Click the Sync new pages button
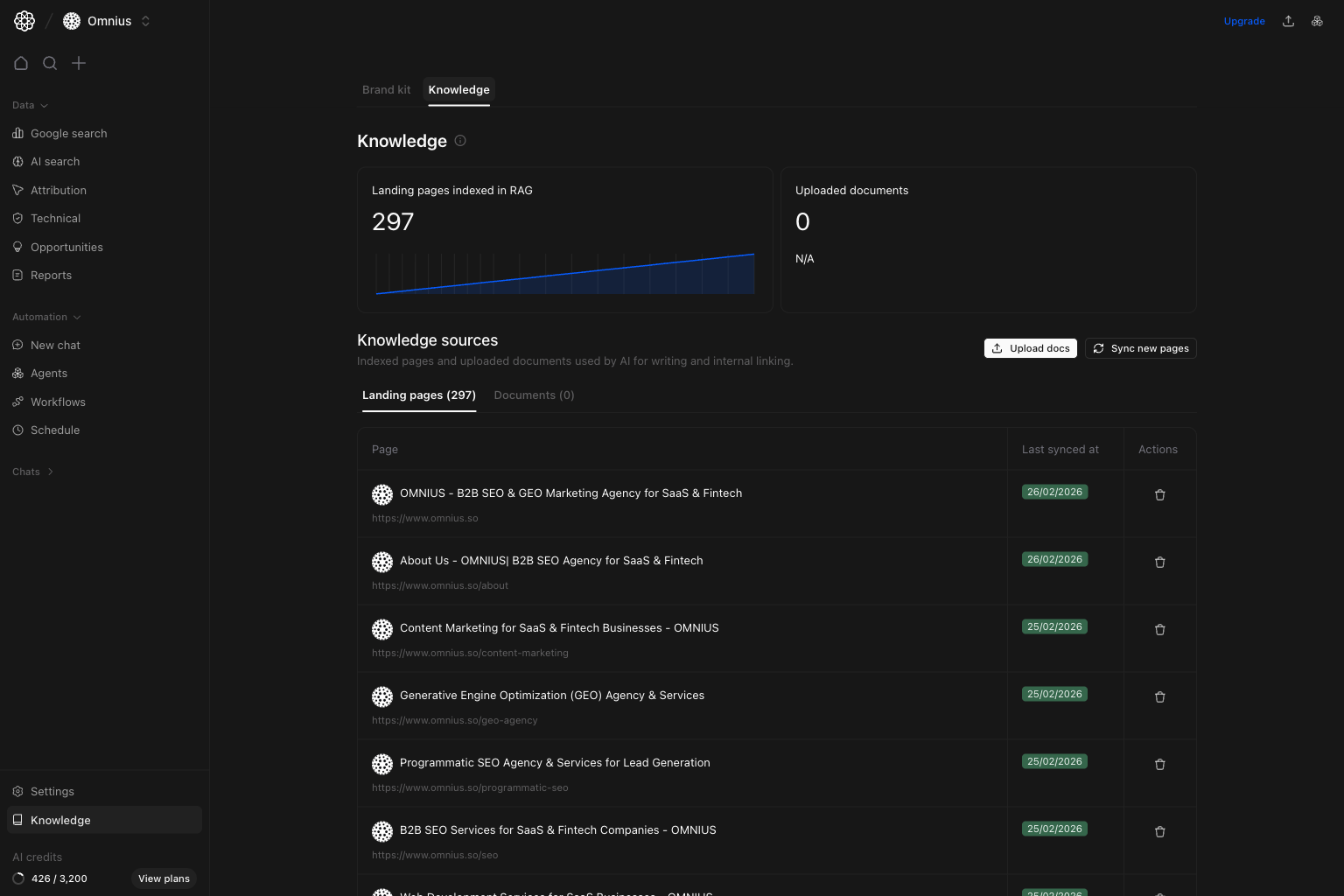This screenshot has height=896, width=1344. click(x=1140, y=348)
